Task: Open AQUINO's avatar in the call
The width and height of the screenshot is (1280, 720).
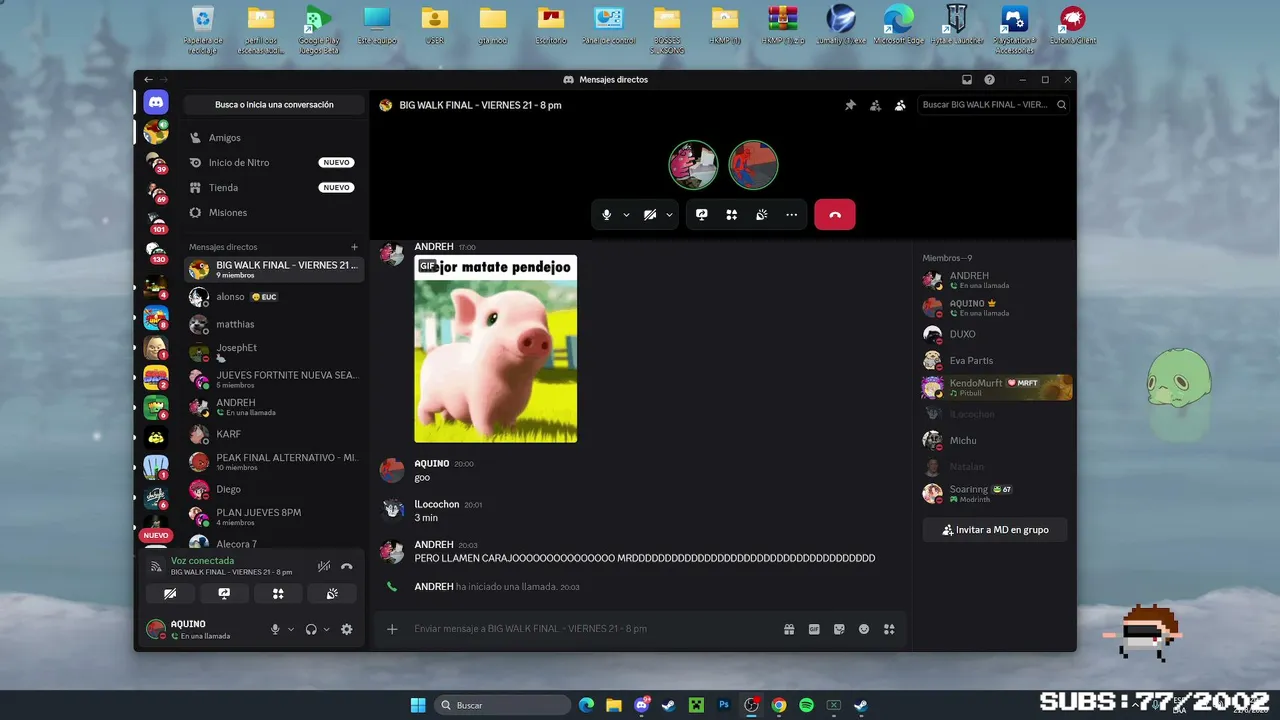Action: tap(753, 165)
